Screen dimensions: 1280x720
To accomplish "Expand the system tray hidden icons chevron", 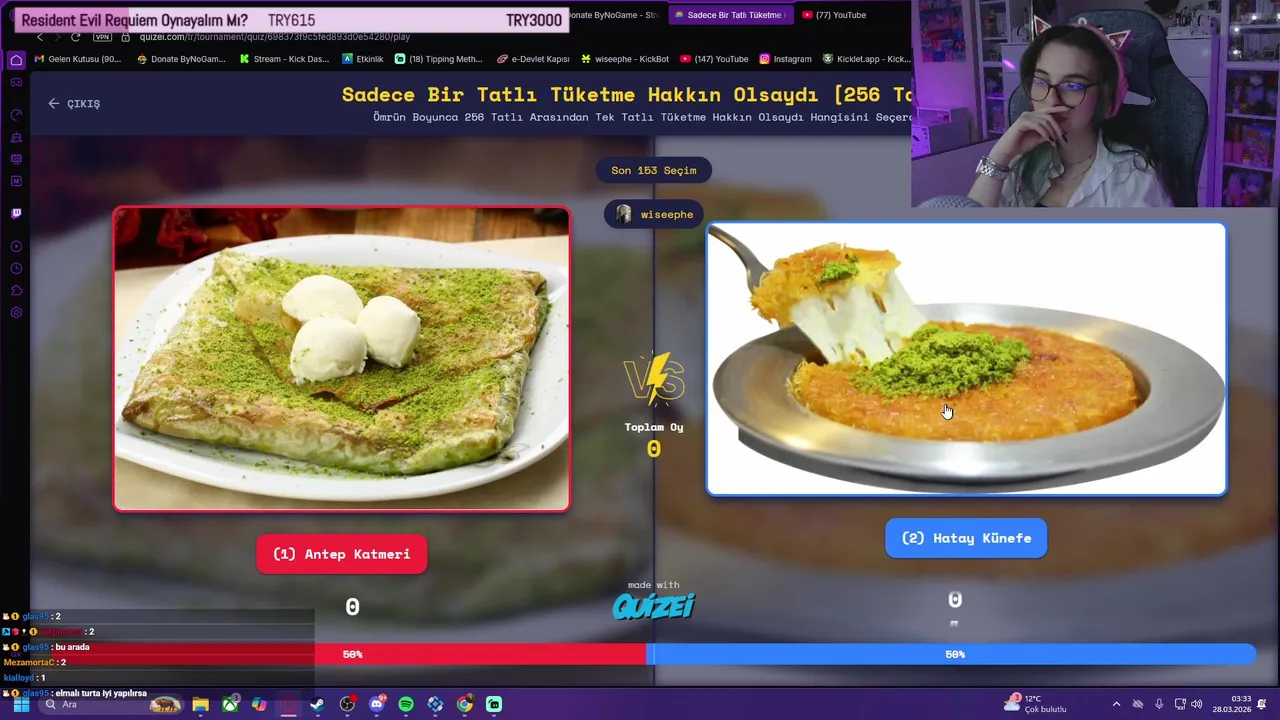I will (1116, 704).
